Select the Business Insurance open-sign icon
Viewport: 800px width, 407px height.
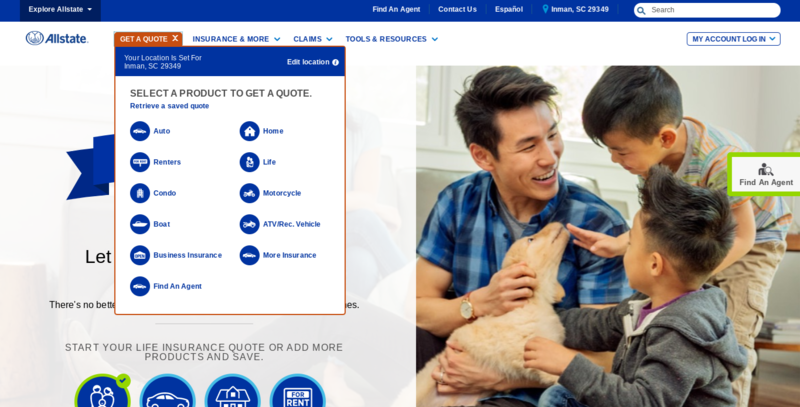pos(140,256)
